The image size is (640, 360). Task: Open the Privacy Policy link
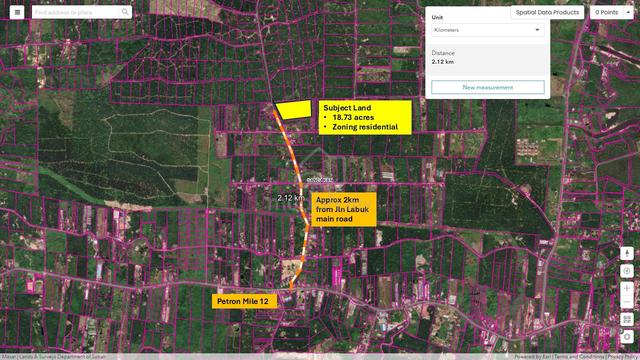click(622, 357)
